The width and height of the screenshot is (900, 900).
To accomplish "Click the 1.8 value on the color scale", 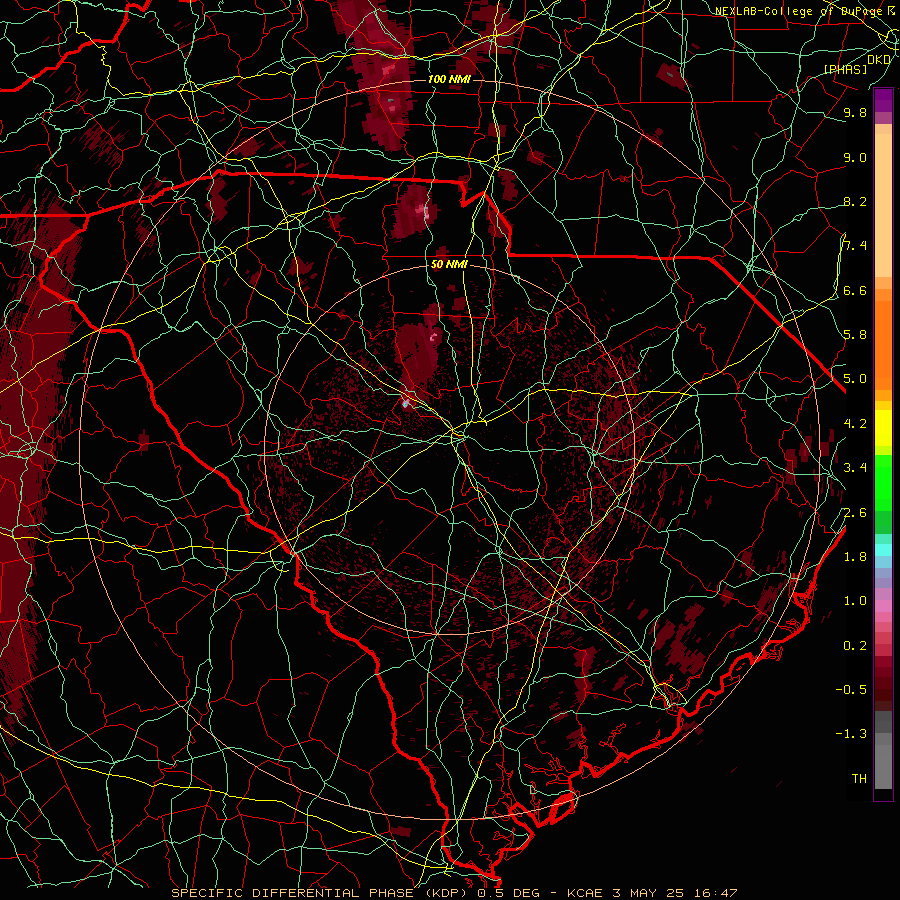I will pyautogui.click(x=855, y=557).
